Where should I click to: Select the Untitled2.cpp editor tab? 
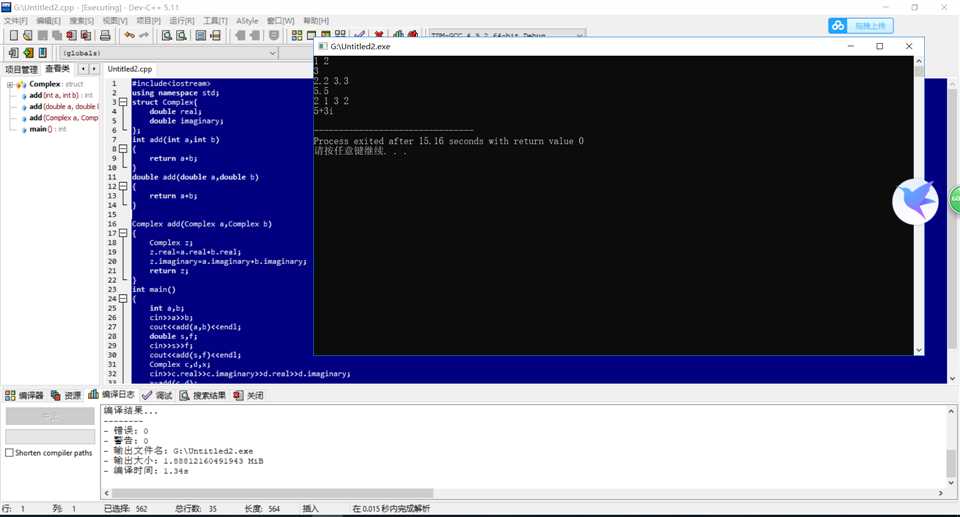tap(130, 69)
